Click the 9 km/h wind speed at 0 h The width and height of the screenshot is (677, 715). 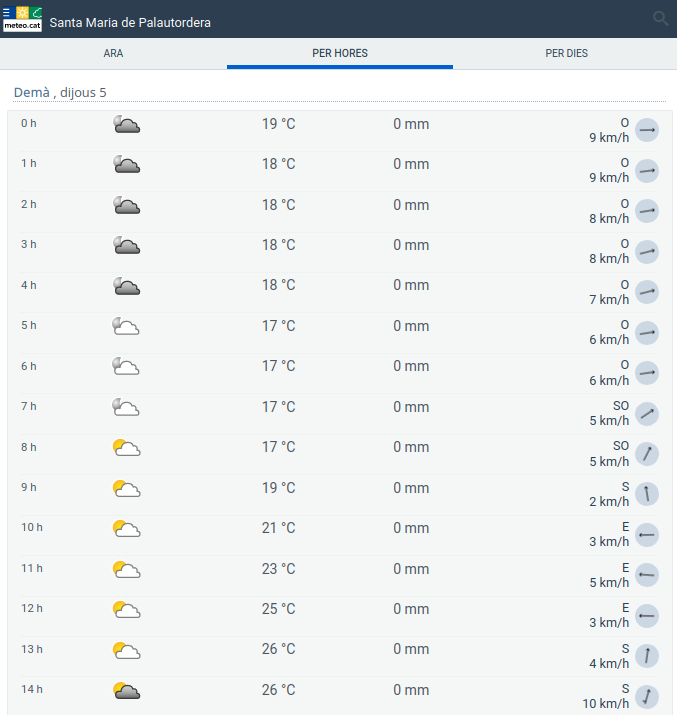coord(609,137)
